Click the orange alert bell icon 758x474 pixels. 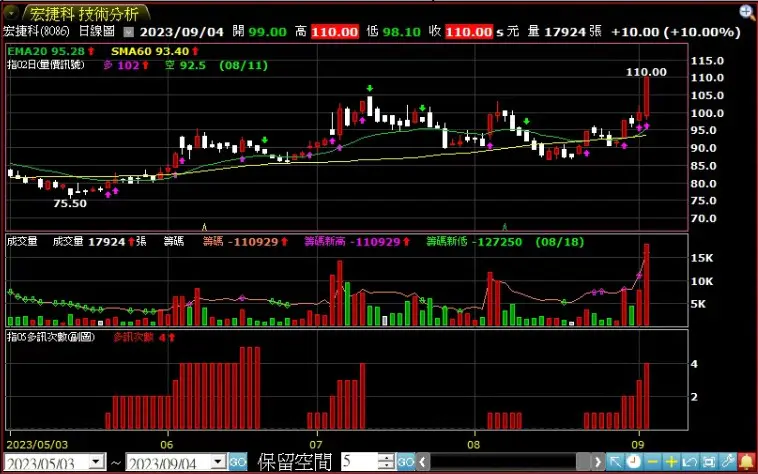(746, 462)
